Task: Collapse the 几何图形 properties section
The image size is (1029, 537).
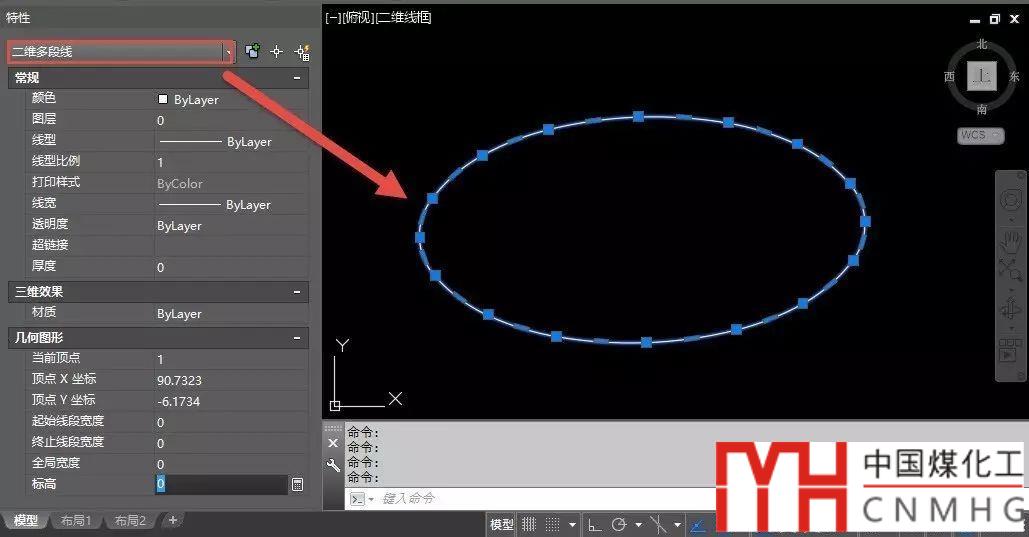Action: pos(297,337)
